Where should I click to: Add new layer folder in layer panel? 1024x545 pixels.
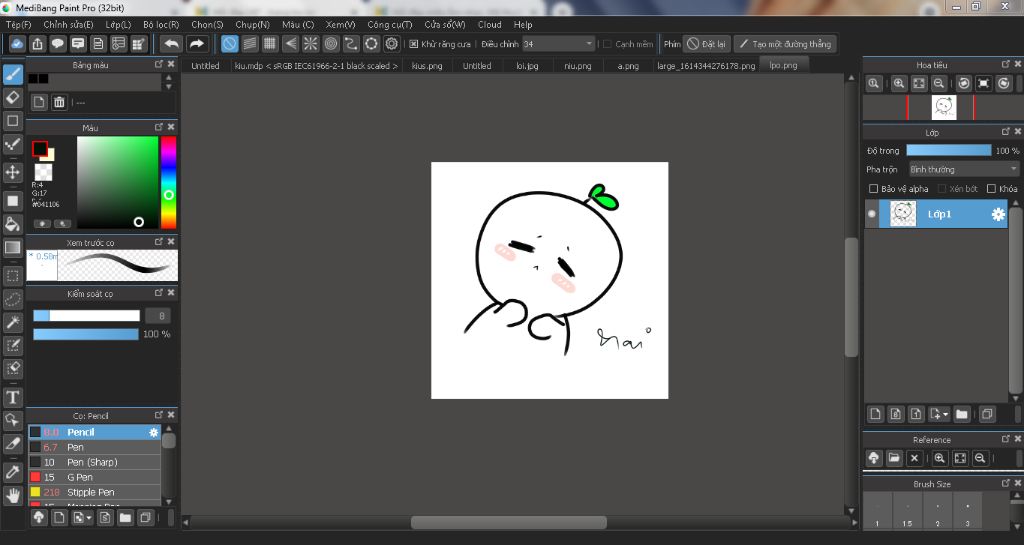pyautogui.click(x=961, y=414)
